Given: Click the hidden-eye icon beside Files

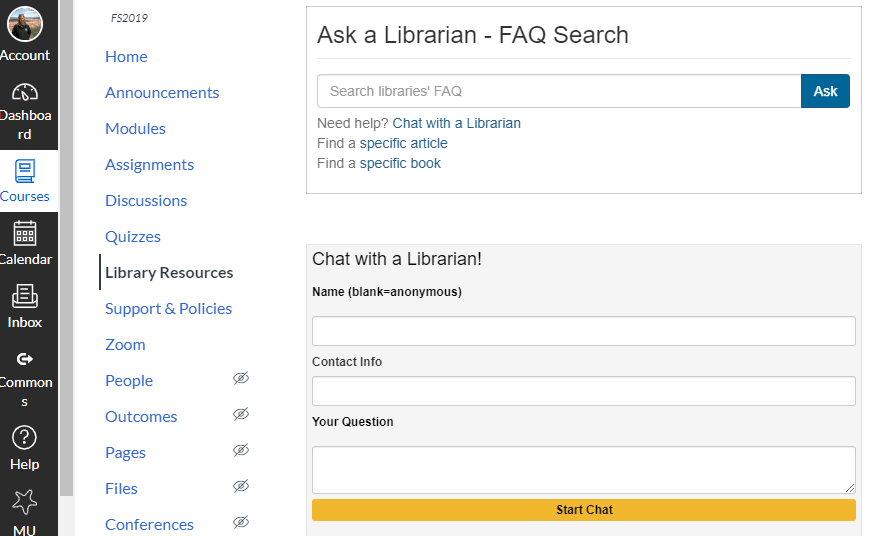Looking at the screenshot, I should (240, 487).
